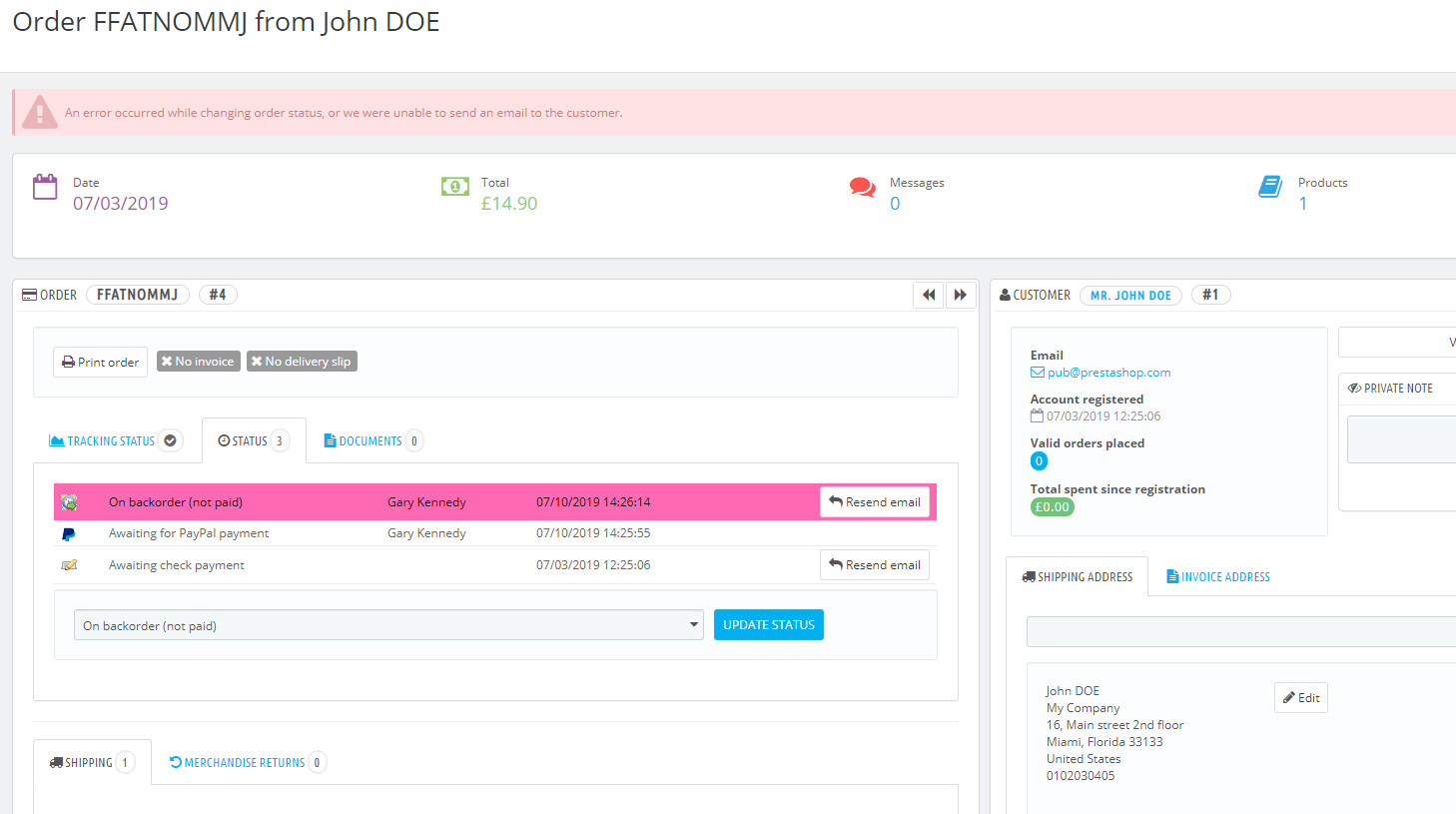Click the £0.00 total spent badge

click(x=1053, y=507)
